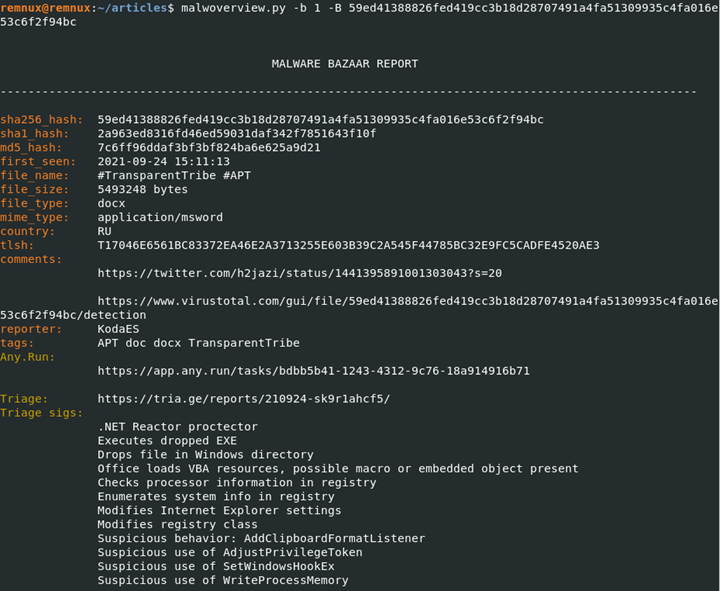Screen dimensions: 720x591
Task: Open the tria.ge report link
Action: click(243, 399)
